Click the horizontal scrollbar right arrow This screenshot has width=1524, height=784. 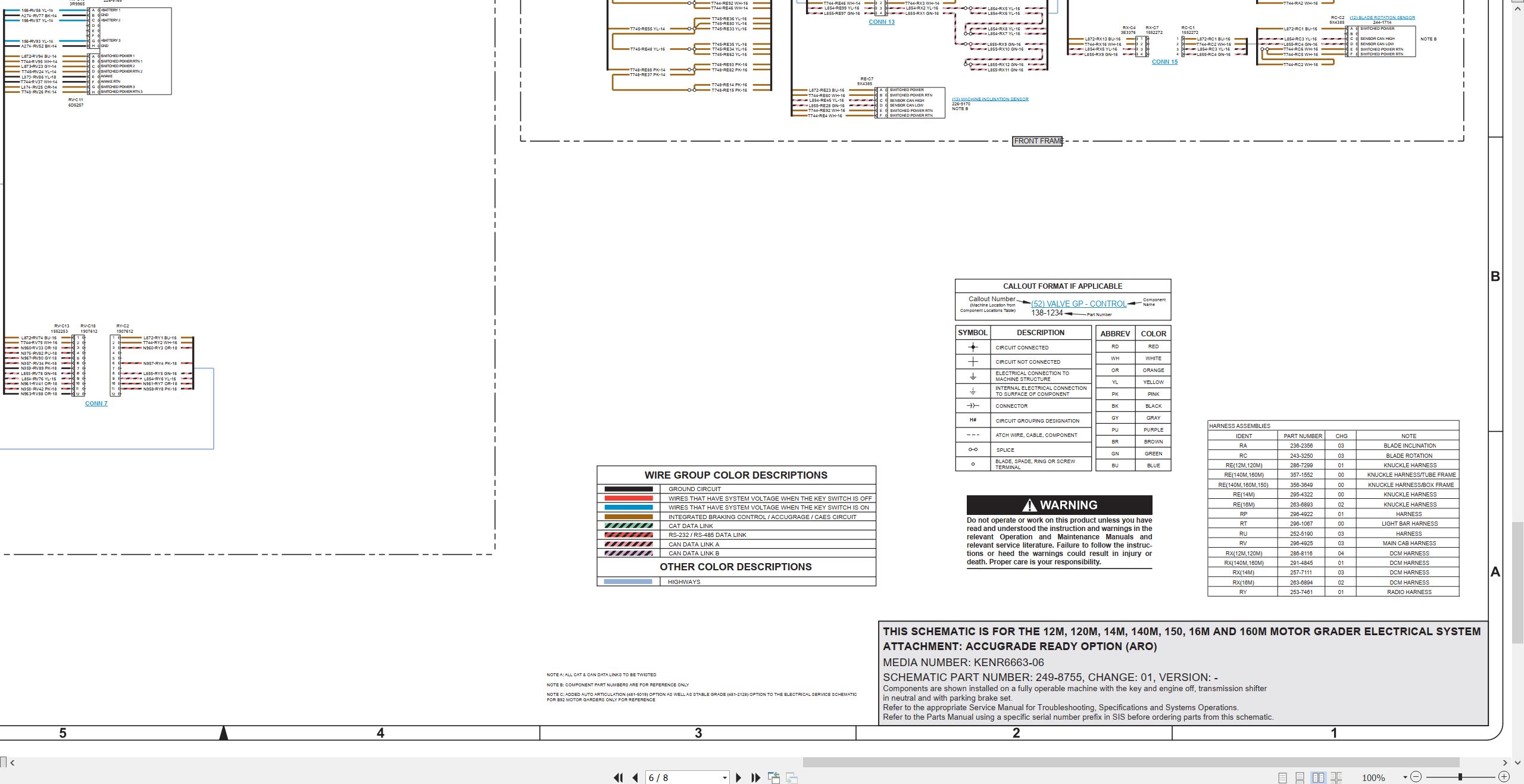click(1505, 763)
